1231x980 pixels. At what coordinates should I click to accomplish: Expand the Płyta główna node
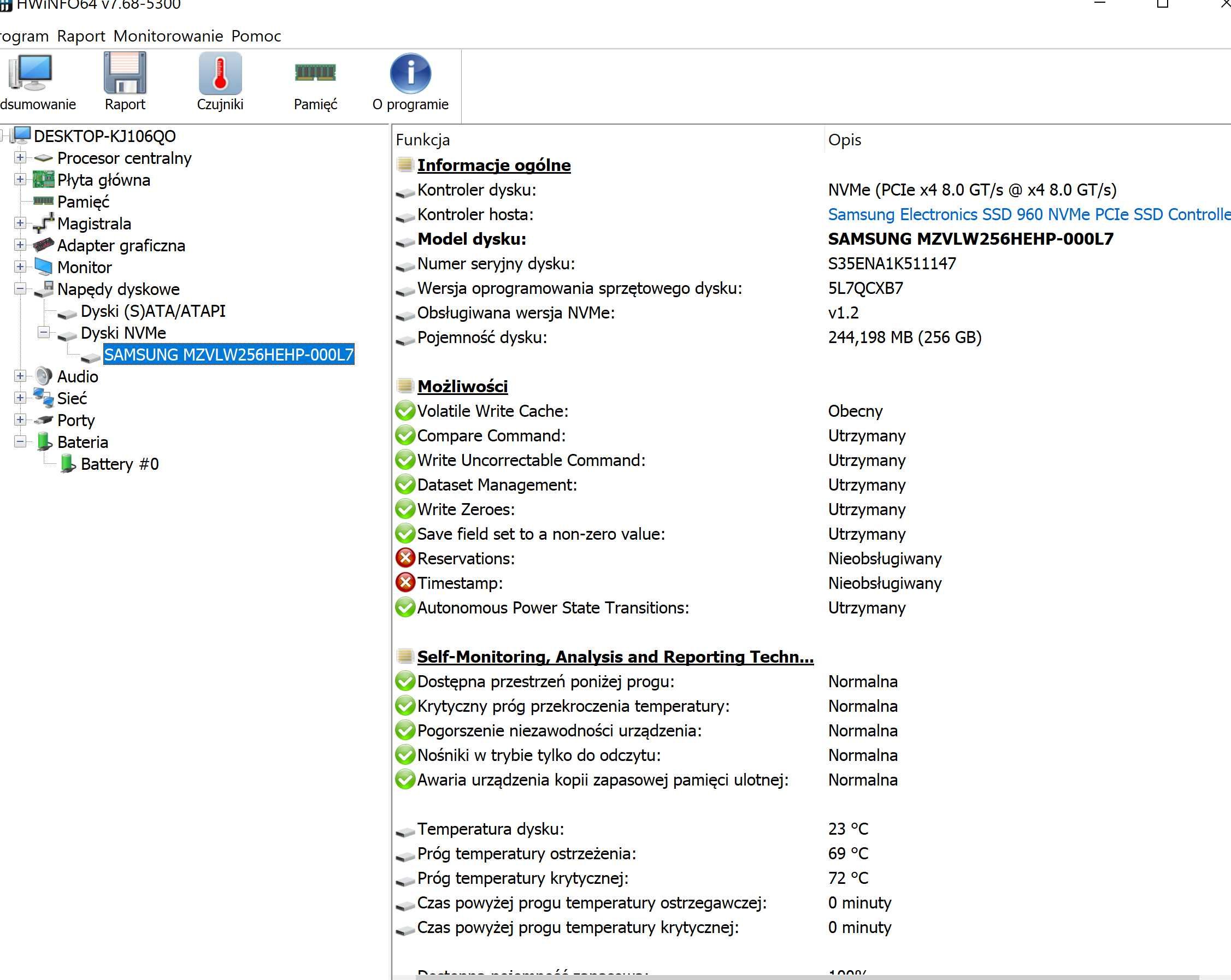20,179
